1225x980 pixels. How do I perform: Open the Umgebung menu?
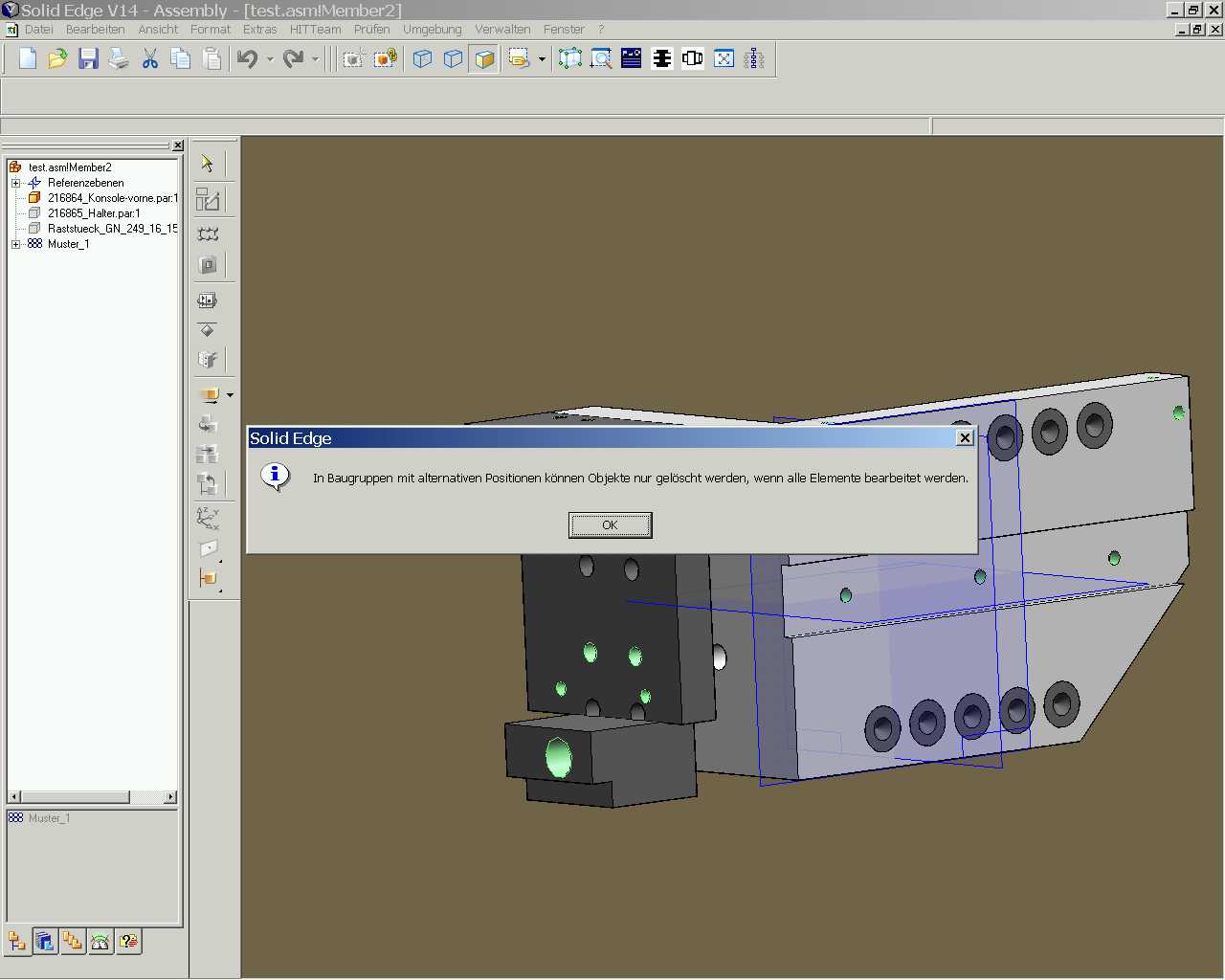432,30
